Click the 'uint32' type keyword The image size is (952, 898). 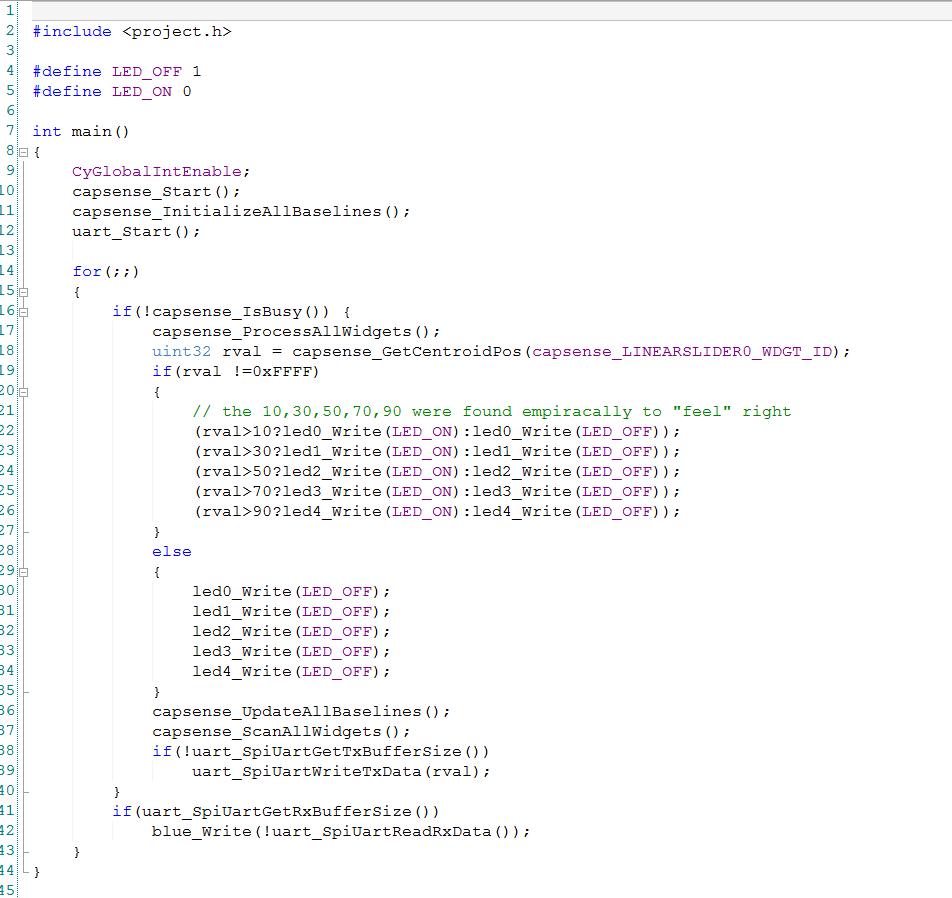[x=182, y=352]
